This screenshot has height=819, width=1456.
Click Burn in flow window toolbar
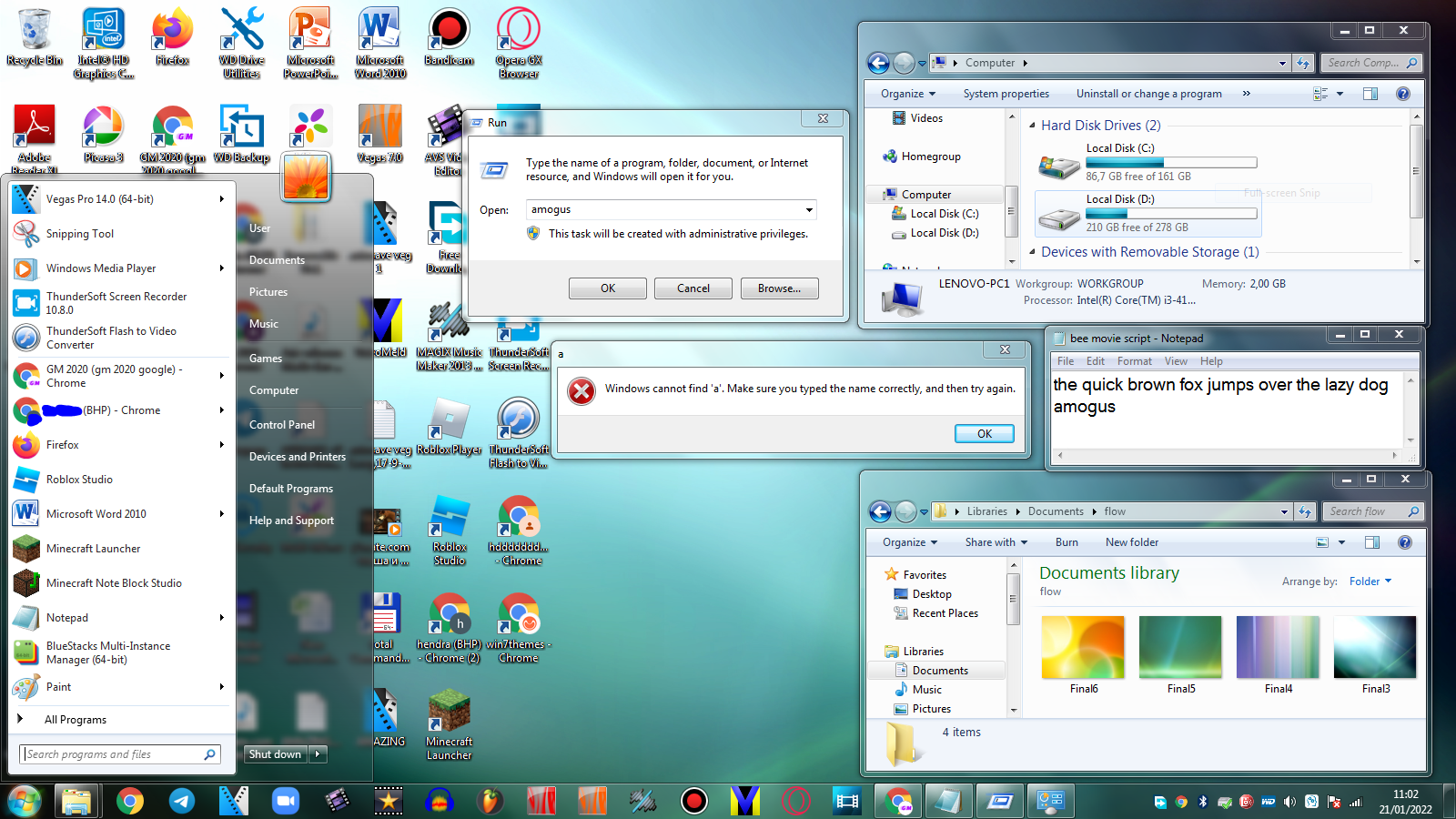1067,542
